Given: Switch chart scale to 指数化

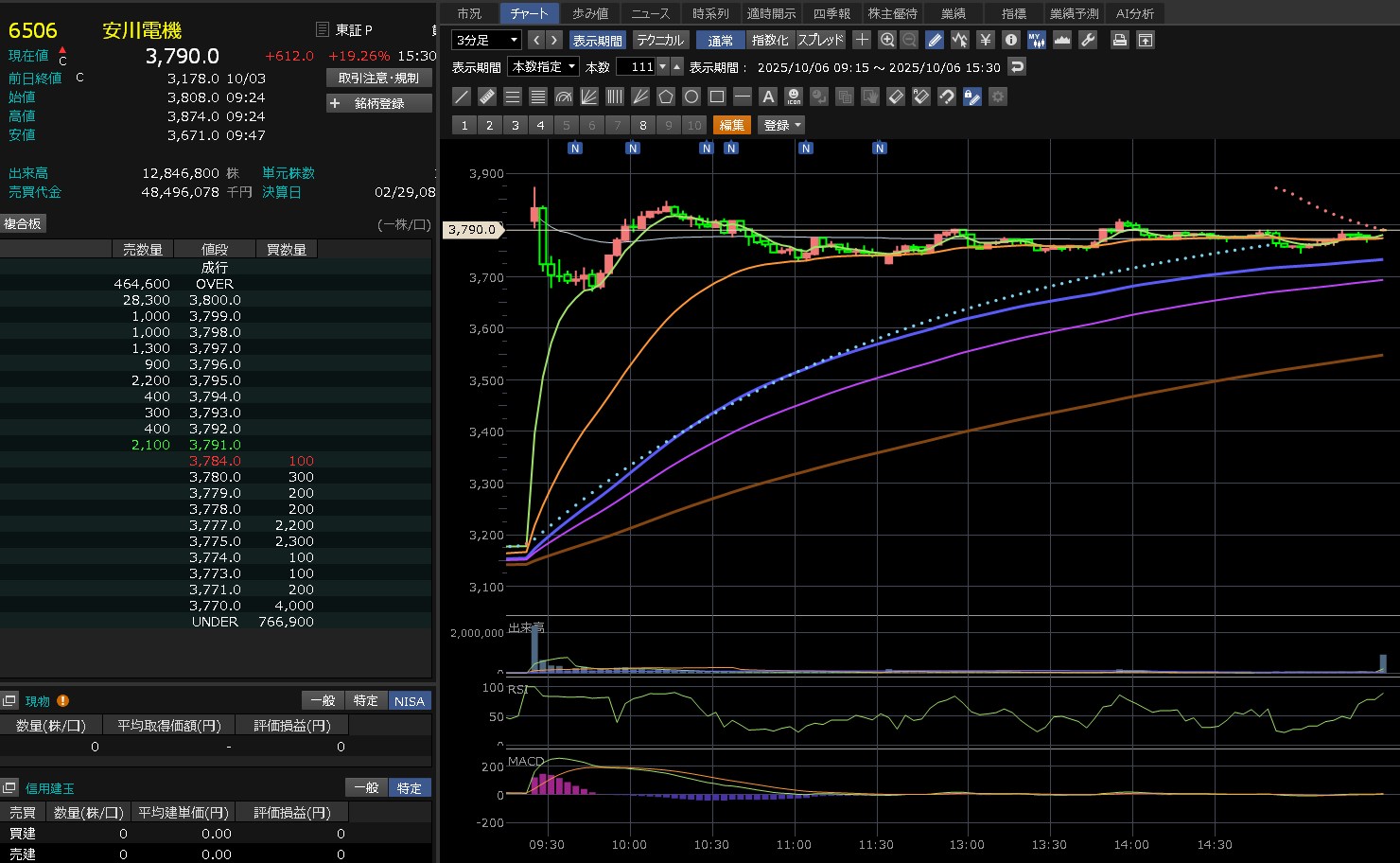Looking at the screenshot, I should 770,40.
